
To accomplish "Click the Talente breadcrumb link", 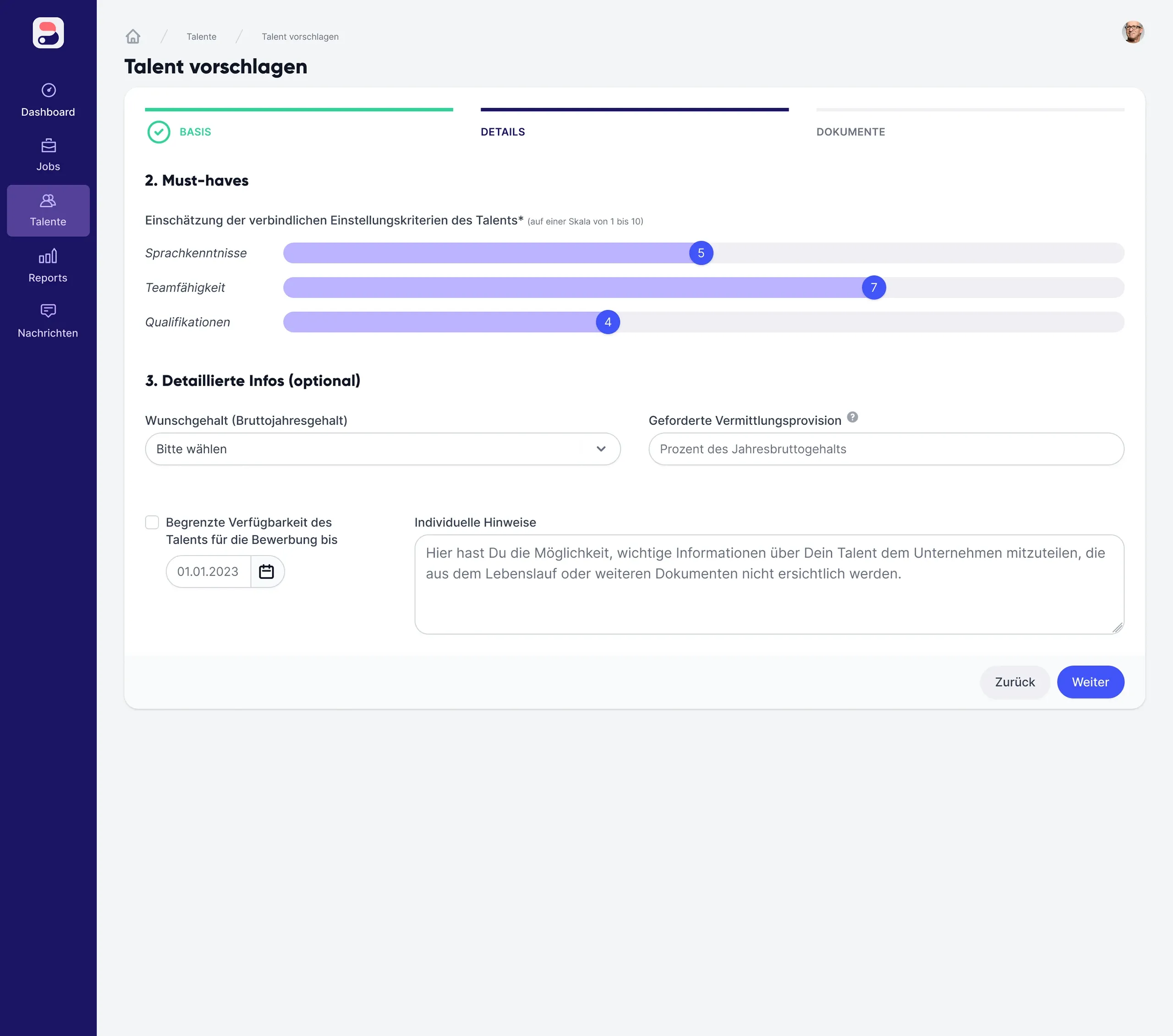I will (x=202, y=37).
